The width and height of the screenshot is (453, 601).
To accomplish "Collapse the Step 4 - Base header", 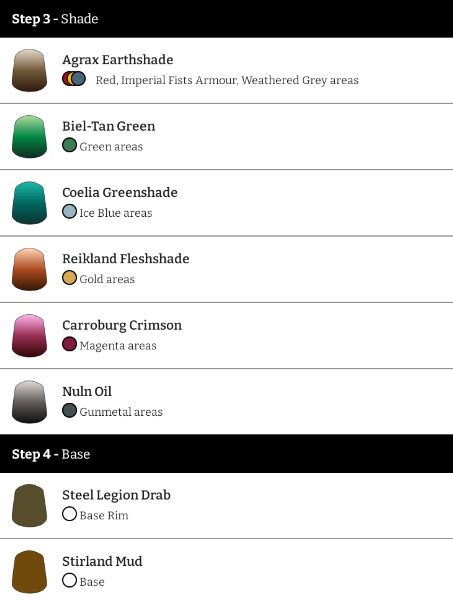I will 226,454.
